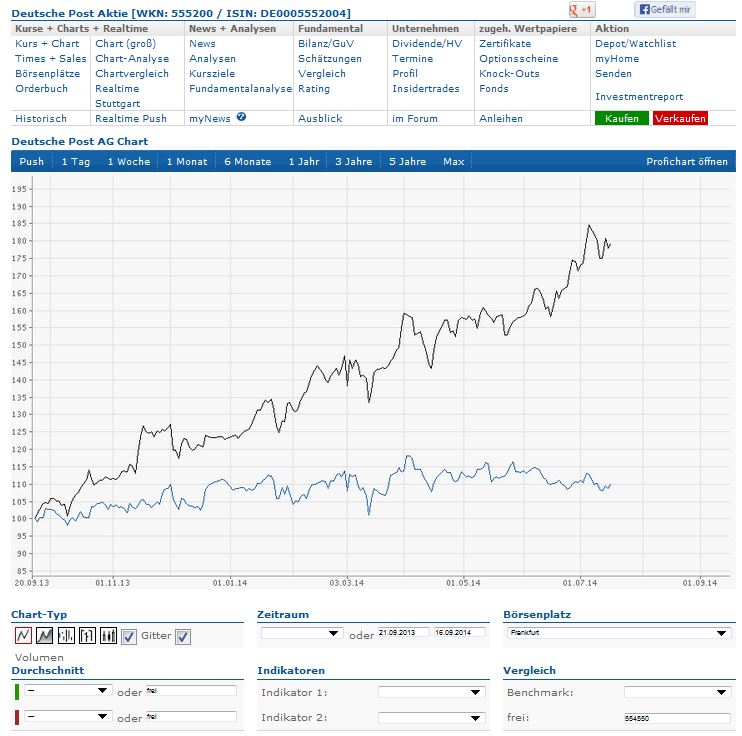Open the Zertifikate link
This screenshot has height=736, width=742.
tap(505, 44)
